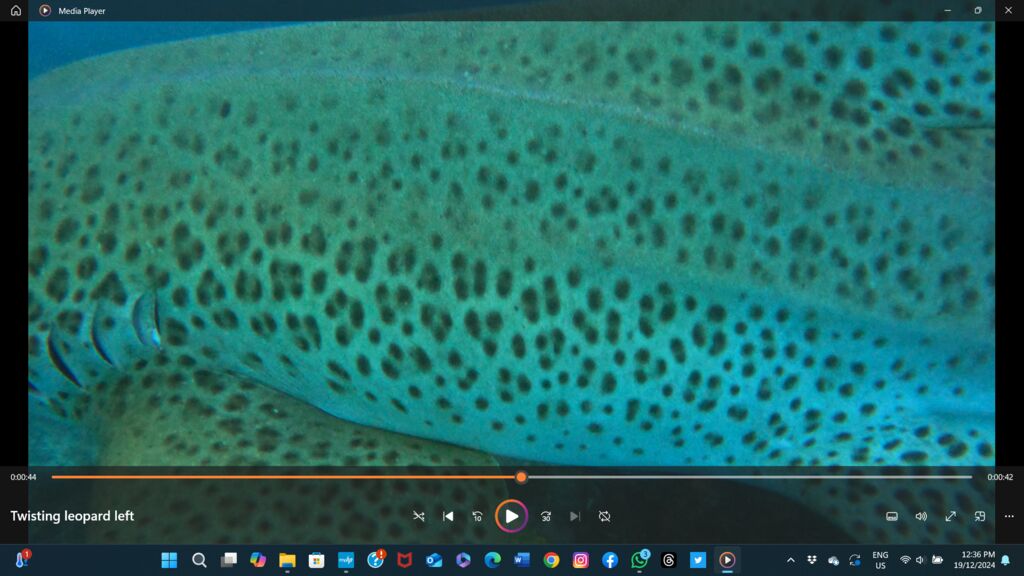Click the Home icon in title bar
1024x576 pixels.
16,11
